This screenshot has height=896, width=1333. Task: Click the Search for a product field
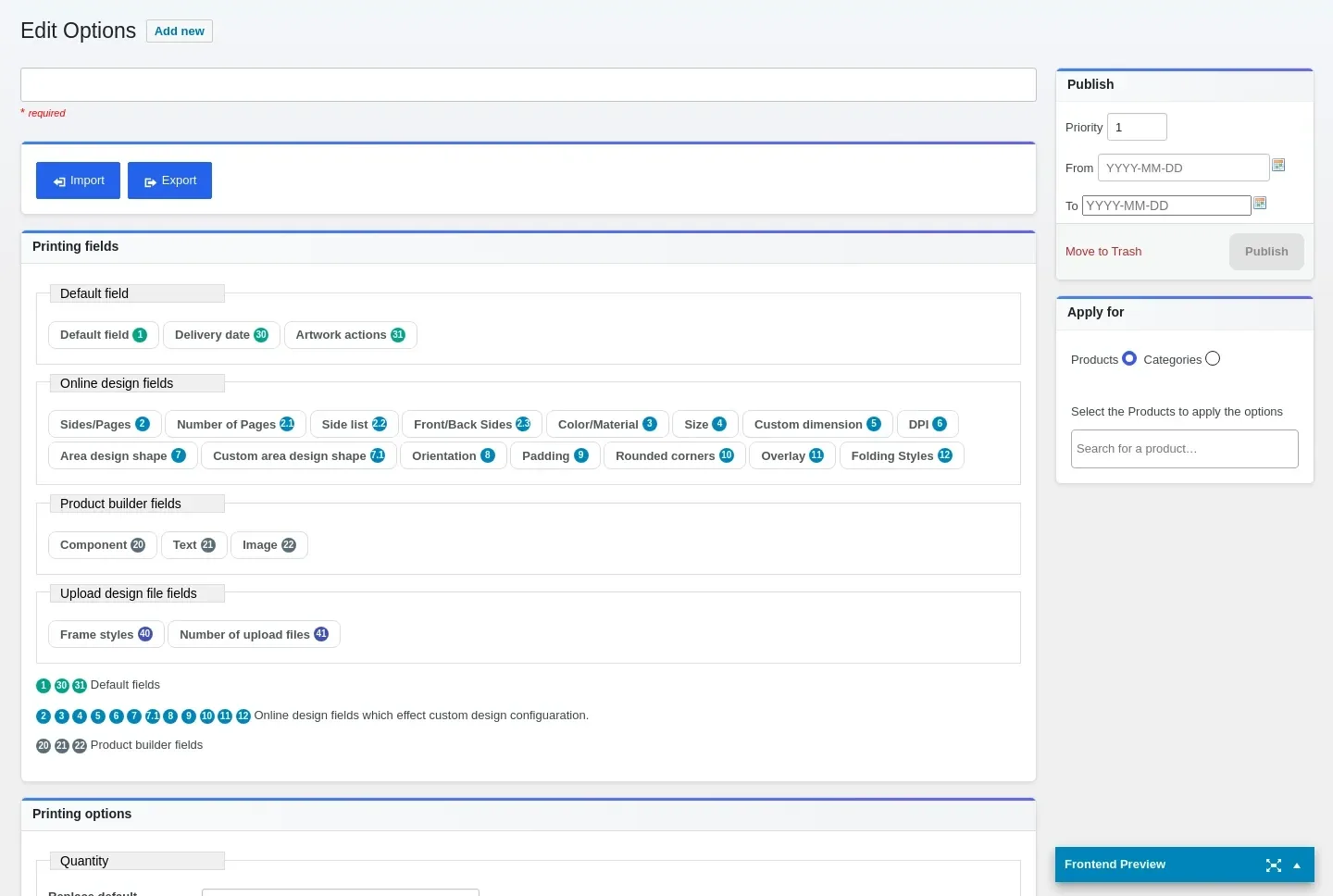(1185, 449)
